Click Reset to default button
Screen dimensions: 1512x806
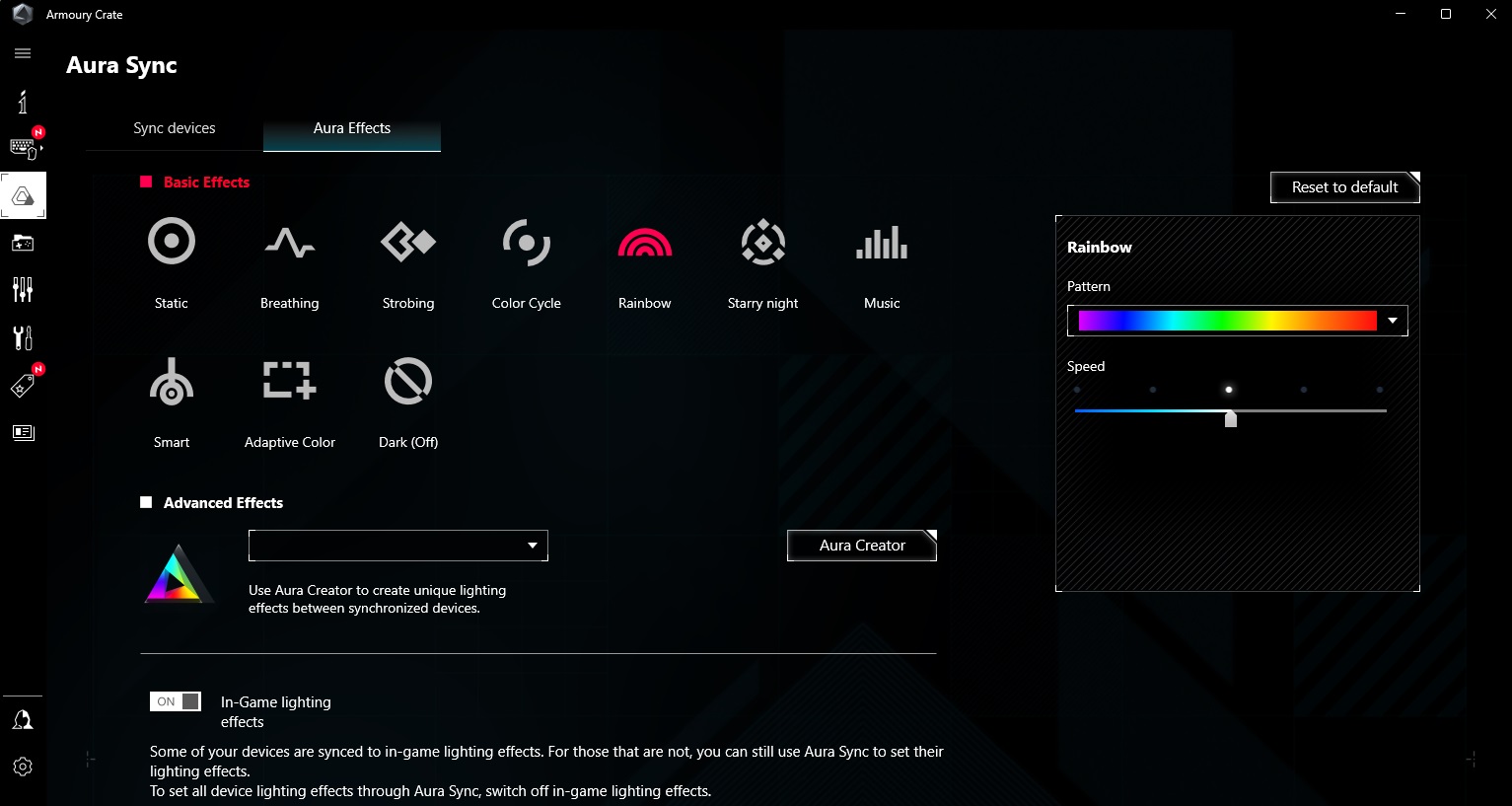(x=1345, y=187)
